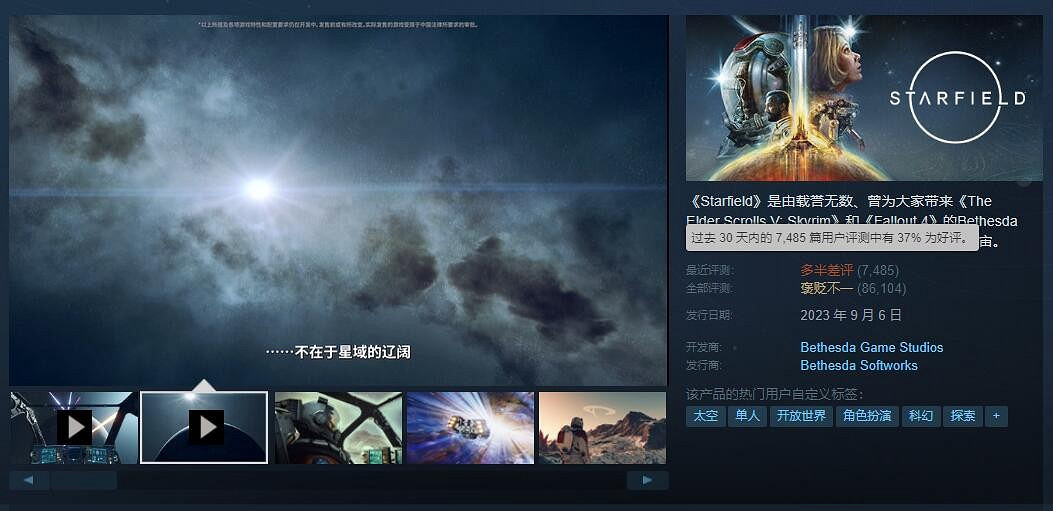Open the spaceship warp-jump screenshot thumbnail
1053x511 pixels.
click(471, 428)
